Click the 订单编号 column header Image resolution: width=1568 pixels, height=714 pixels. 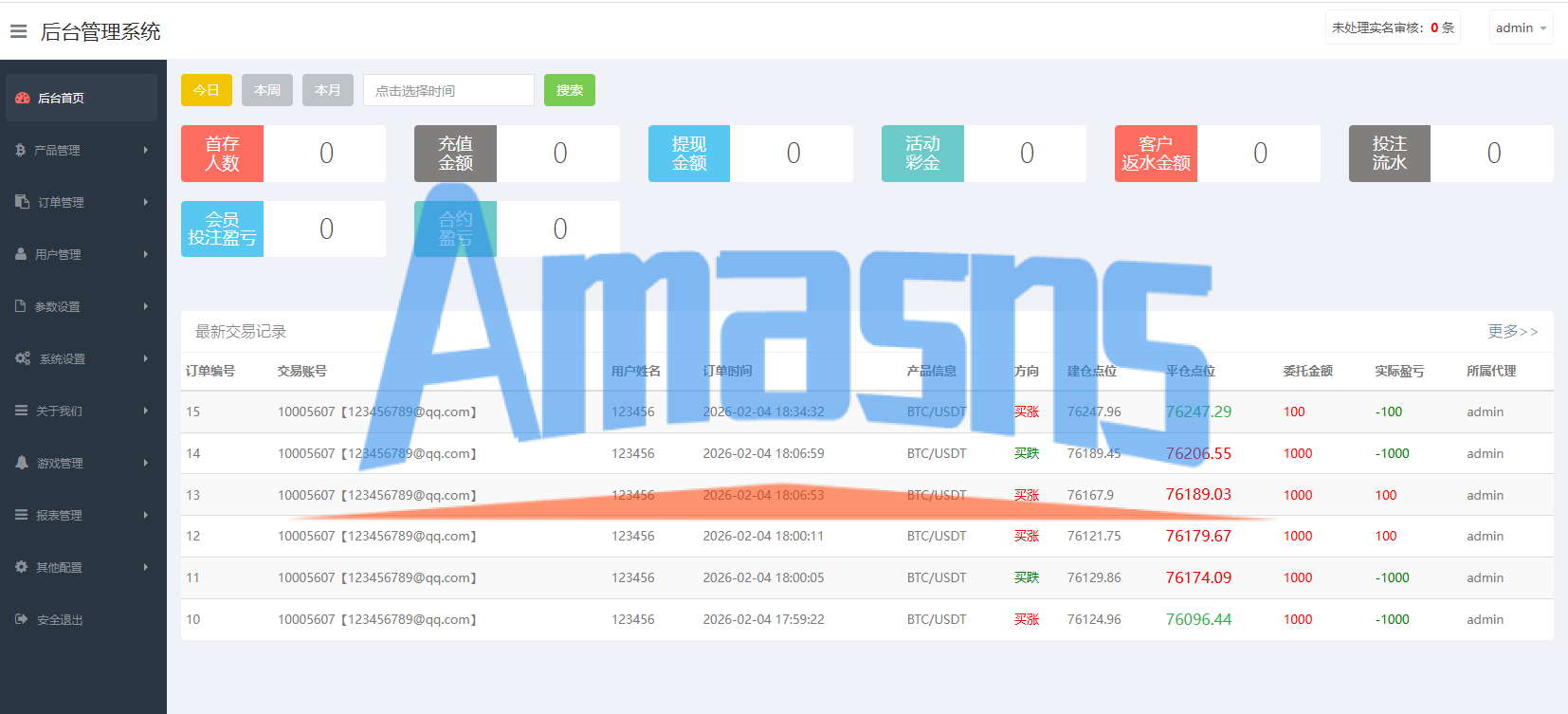coord(210,371)
